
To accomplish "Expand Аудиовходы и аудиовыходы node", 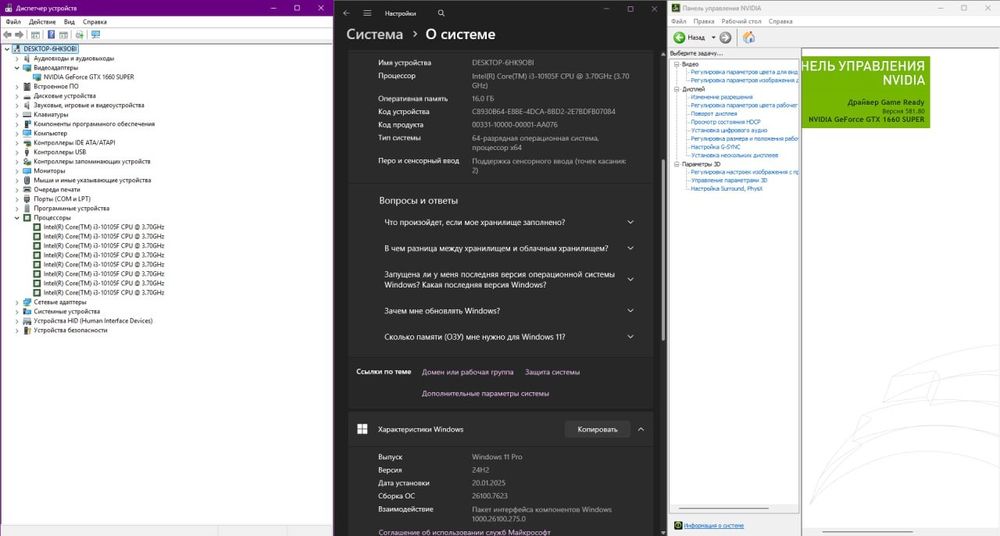I will point(17,58).
